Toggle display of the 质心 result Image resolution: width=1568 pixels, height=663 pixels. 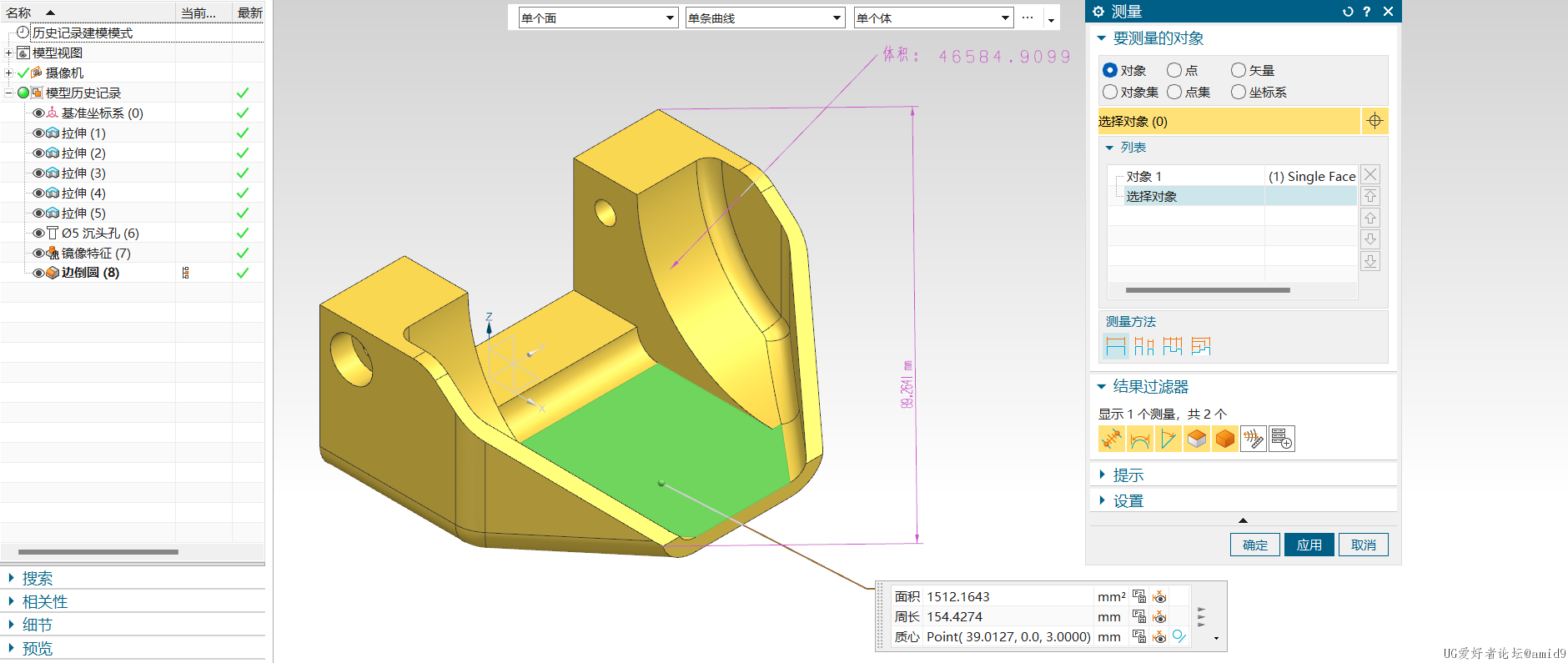[1159, 636]
